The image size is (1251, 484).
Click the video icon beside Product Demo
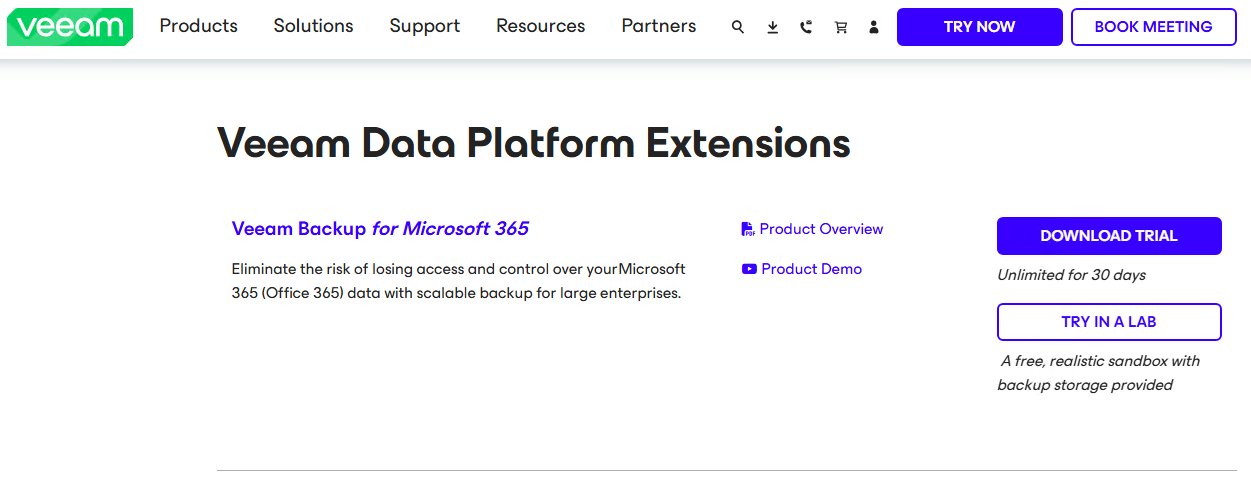[x=749, y=269]
